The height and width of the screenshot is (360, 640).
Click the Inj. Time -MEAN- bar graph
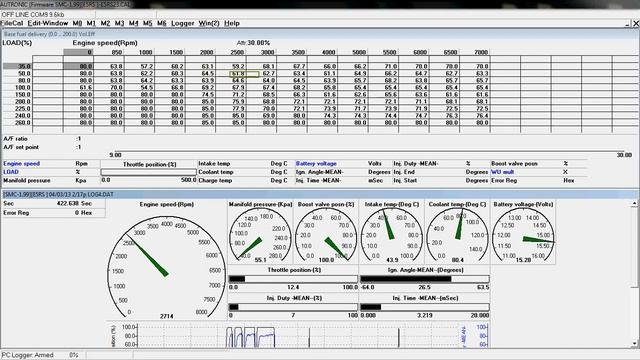[424, 307]
